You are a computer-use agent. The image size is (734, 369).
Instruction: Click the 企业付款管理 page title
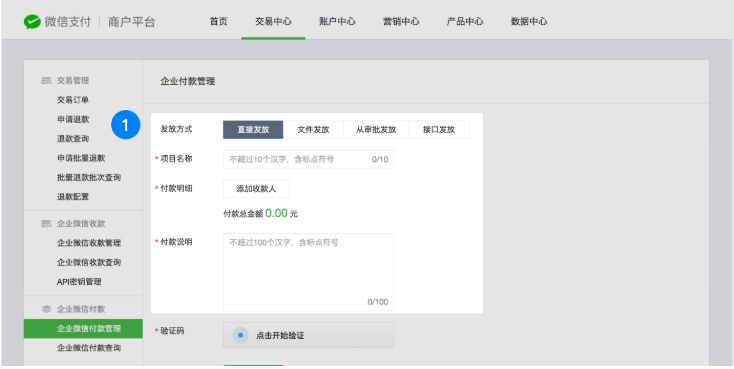[x=188, y=81]
